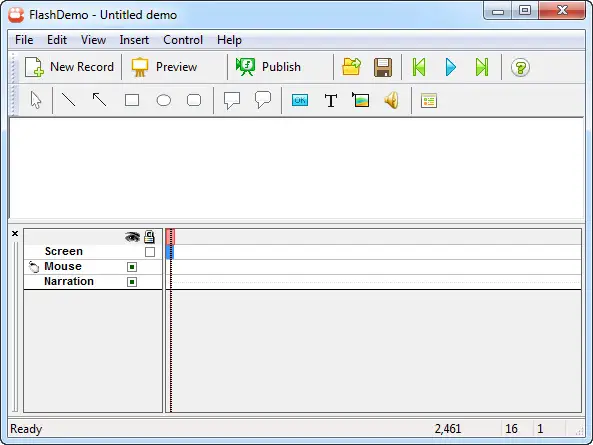Open the Edit menu

pos(57,40)
